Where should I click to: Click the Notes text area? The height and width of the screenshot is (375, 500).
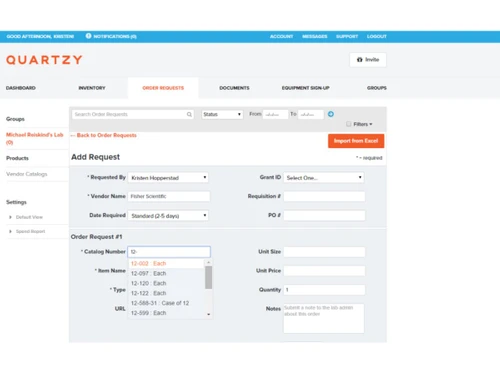tap(324, 318)
